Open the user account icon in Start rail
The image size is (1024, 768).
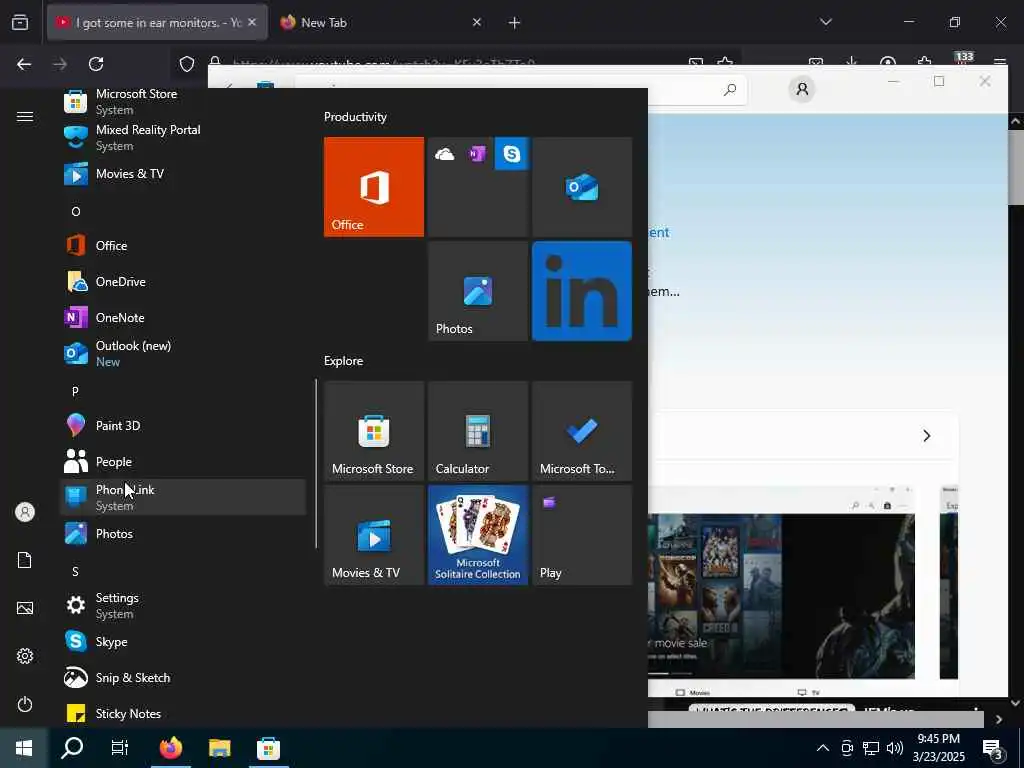pyautogui.click(x=25, y=512)
